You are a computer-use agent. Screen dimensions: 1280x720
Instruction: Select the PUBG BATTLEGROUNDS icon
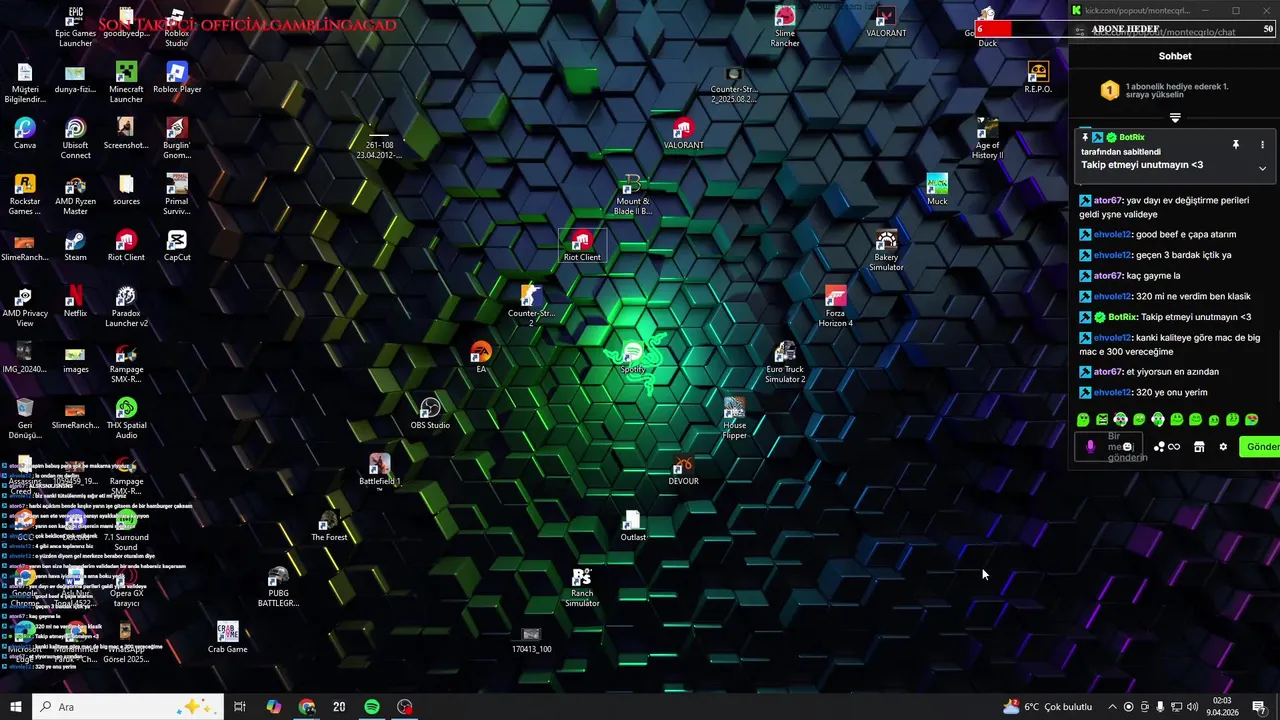point(278,587)
